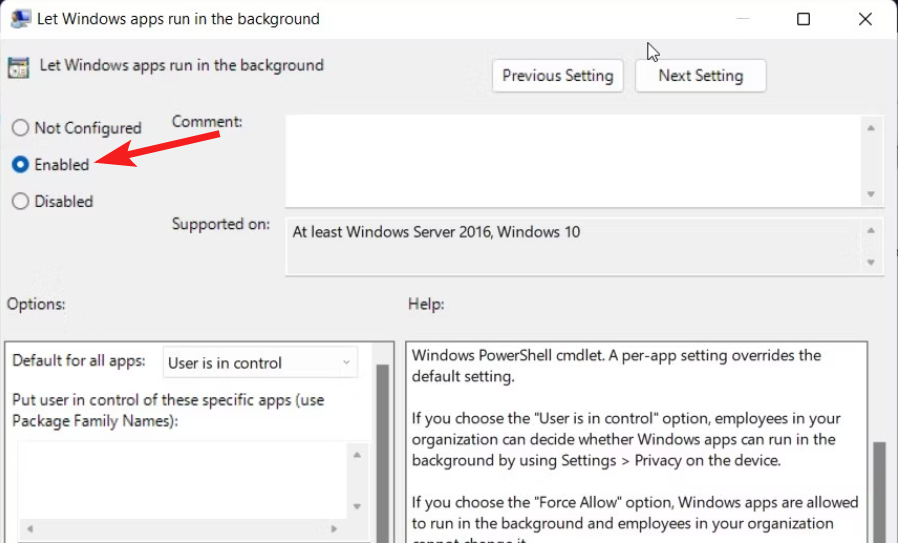
Task: Click the policy setting icon beside the heading
Action: [18, 68]
